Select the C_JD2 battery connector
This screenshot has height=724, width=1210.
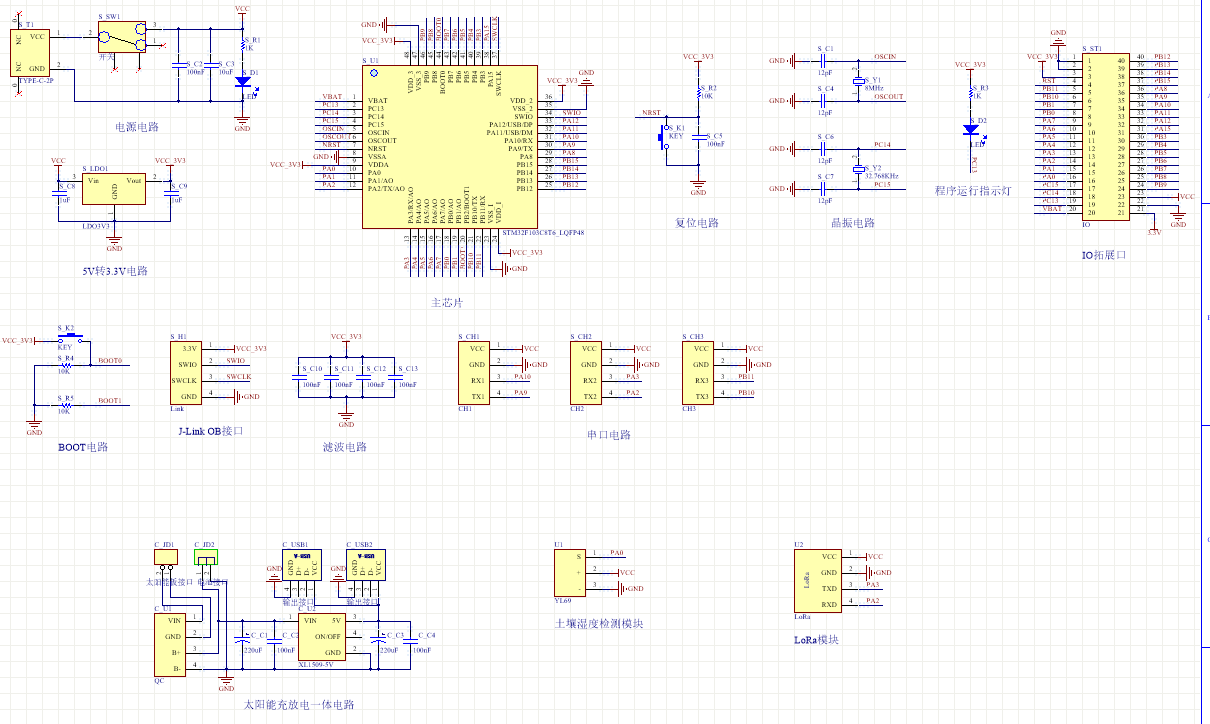tap(206, 557)
